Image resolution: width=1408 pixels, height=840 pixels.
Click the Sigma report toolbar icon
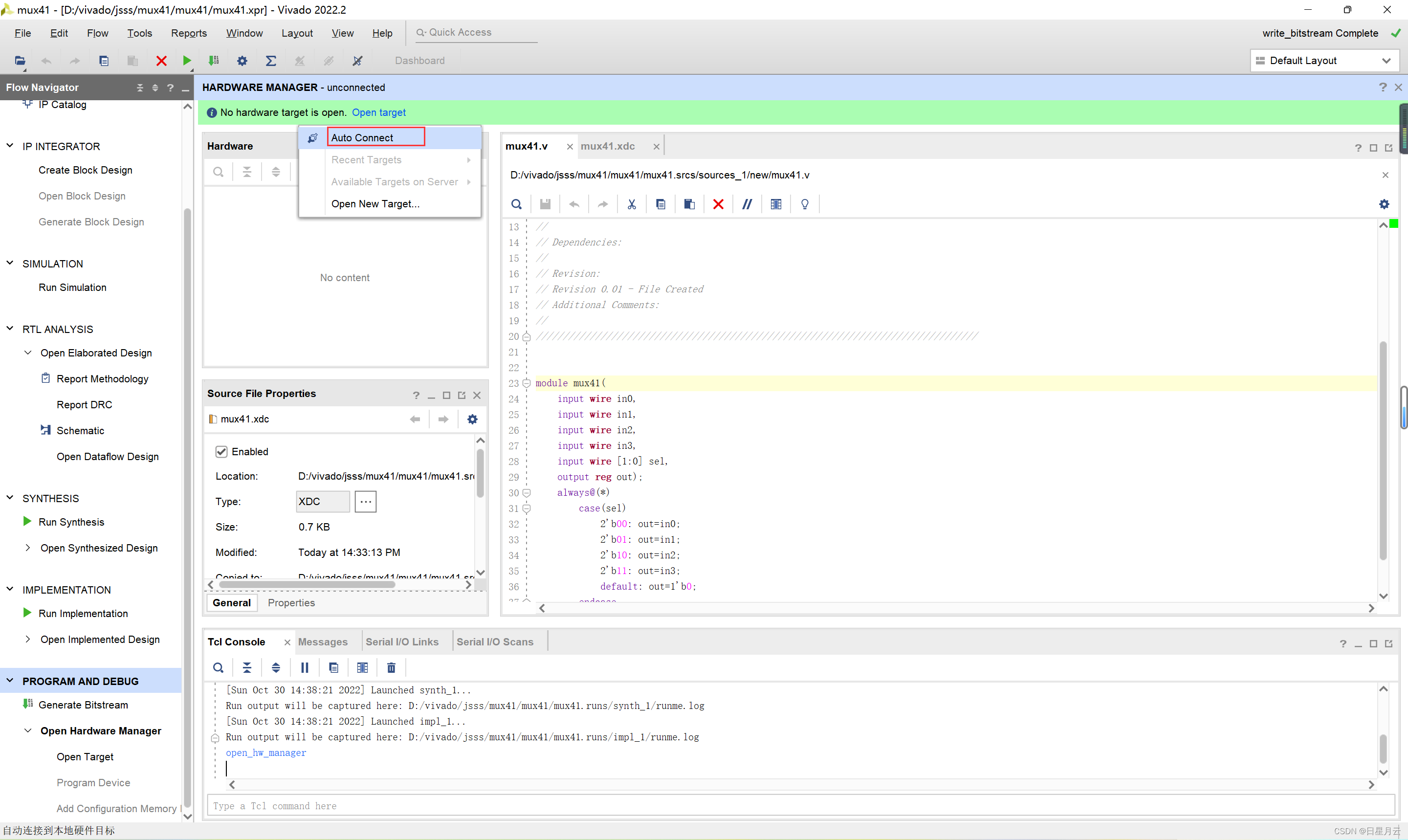271,61
